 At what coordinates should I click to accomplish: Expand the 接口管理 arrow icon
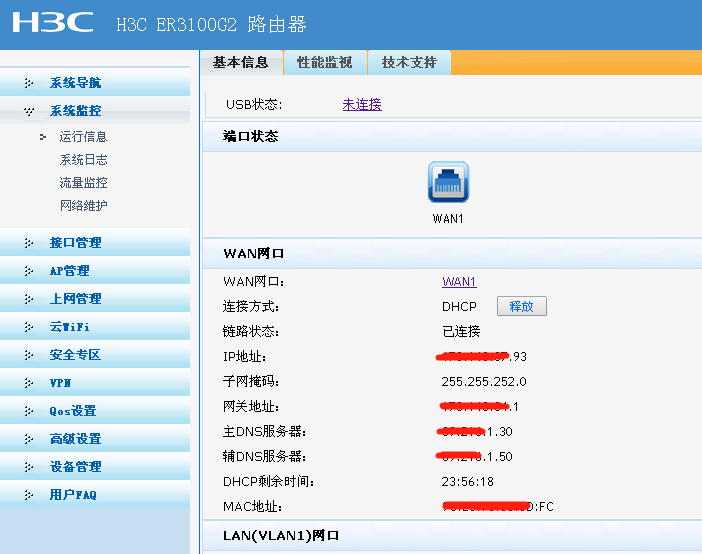pos(29,243)
